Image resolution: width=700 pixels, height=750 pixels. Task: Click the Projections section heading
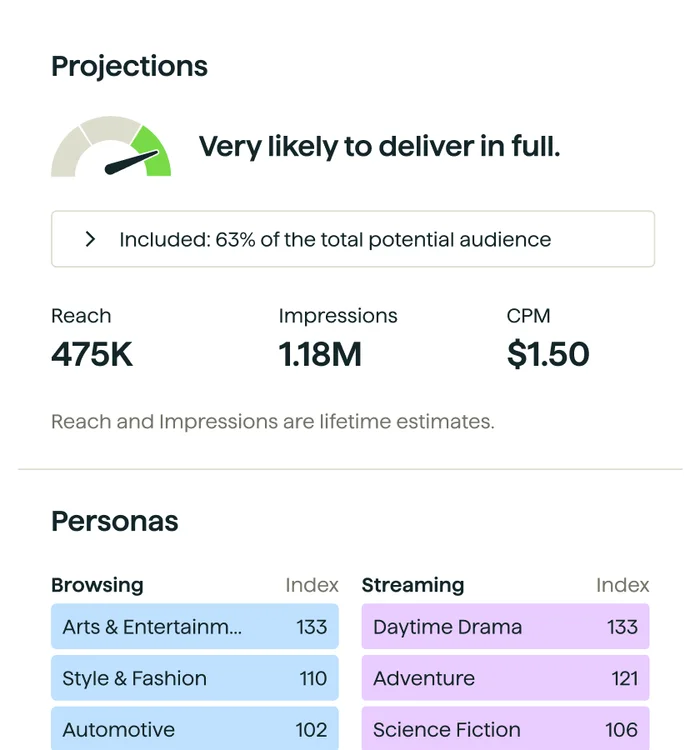click(x=130, y=67)
